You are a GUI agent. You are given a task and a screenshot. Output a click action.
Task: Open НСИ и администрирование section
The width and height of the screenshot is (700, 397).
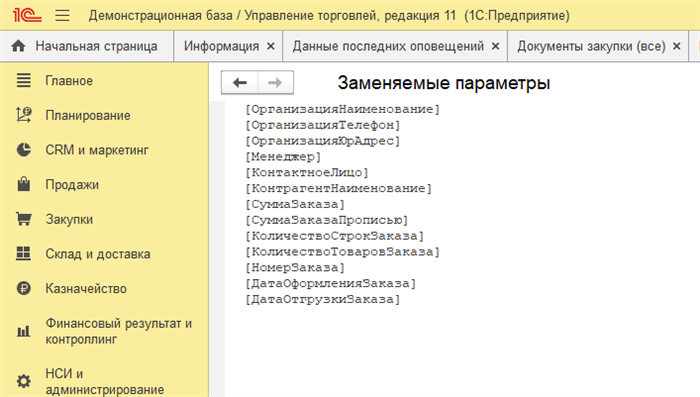click(x=104, y=381)
